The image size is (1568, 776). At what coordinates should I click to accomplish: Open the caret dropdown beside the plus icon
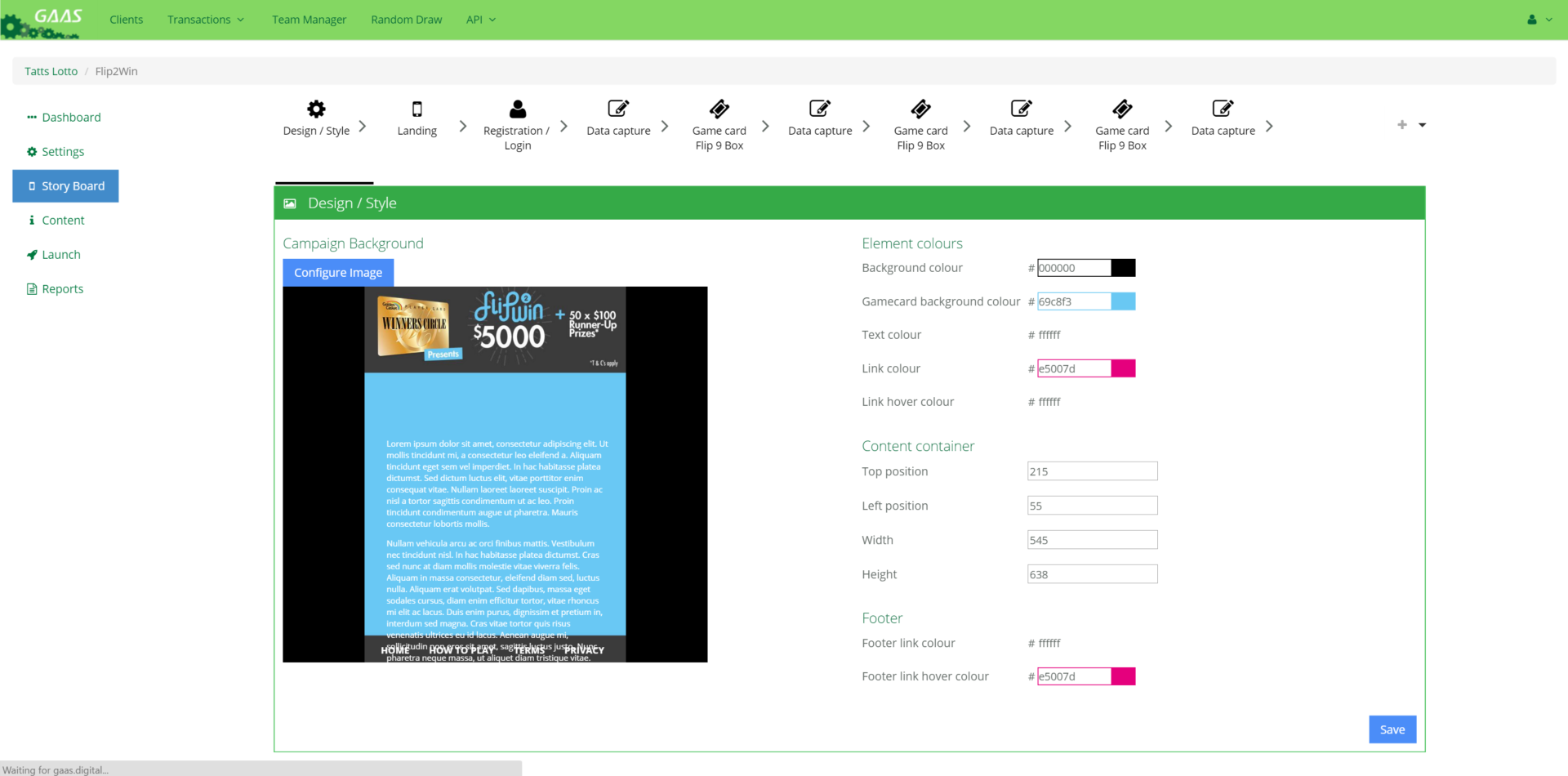[1422, 125]
